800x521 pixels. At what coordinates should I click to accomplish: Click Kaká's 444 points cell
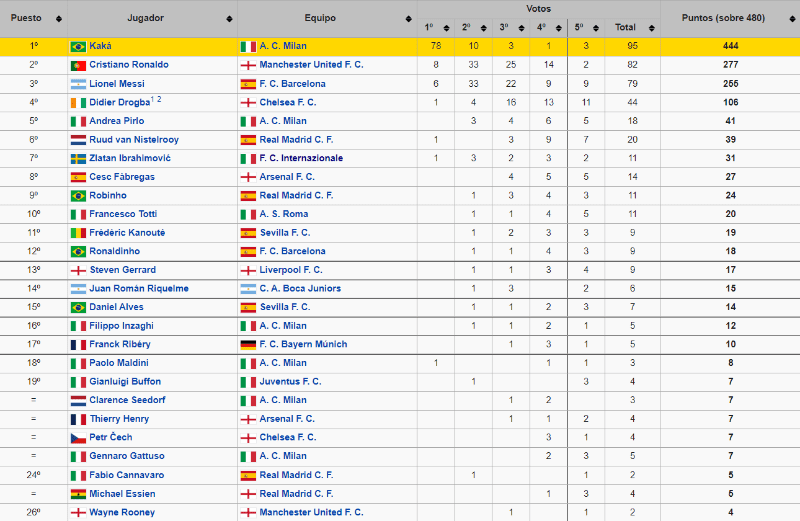[730, 46]
